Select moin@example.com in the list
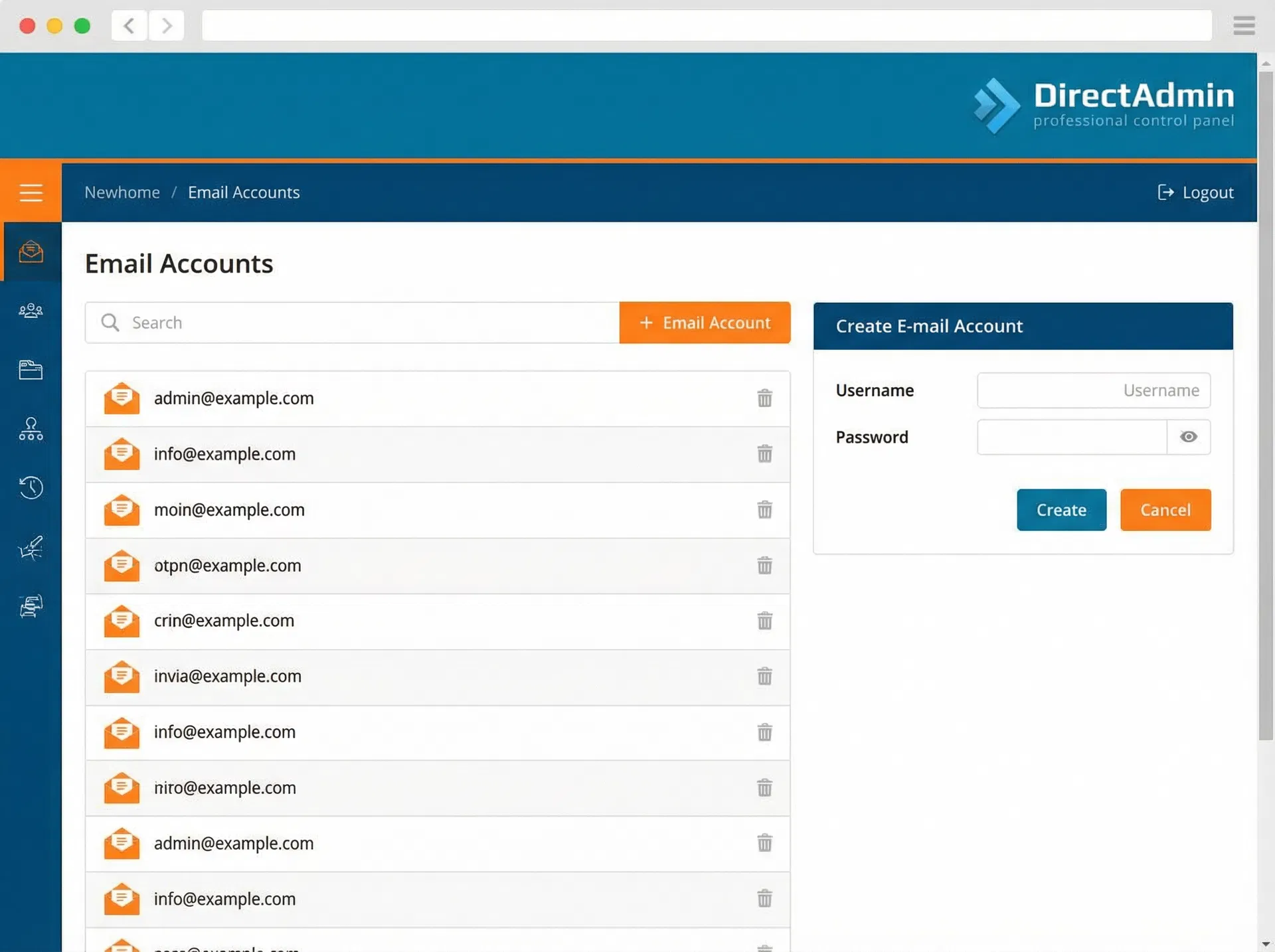The height and width of the screenshot is (952, 1275). (438, 510)
